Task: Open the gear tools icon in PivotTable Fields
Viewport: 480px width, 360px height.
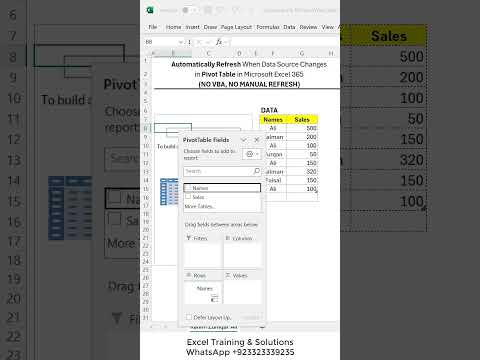Action: [249, 154]
